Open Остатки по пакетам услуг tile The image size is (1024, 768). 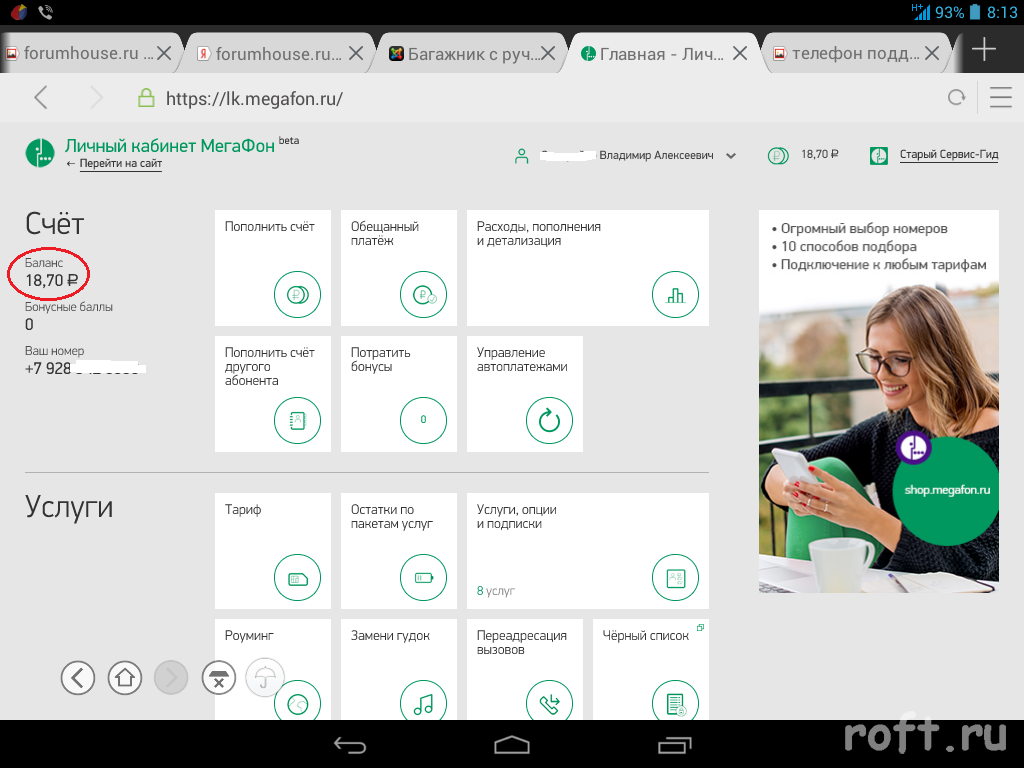[398, 550]
